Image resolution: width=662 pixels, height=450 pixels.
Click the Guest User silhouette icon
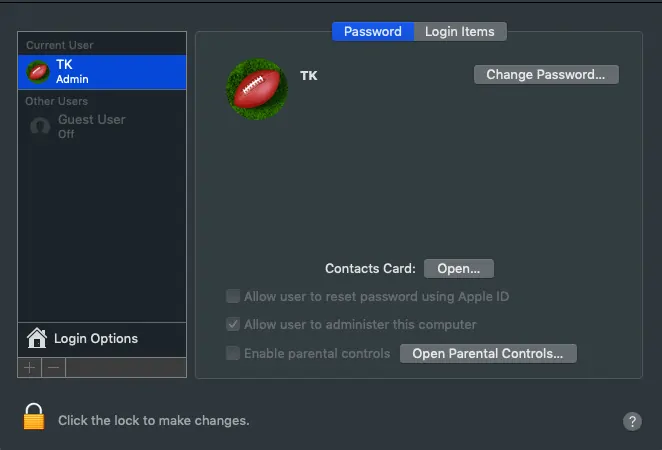[39, 127]
